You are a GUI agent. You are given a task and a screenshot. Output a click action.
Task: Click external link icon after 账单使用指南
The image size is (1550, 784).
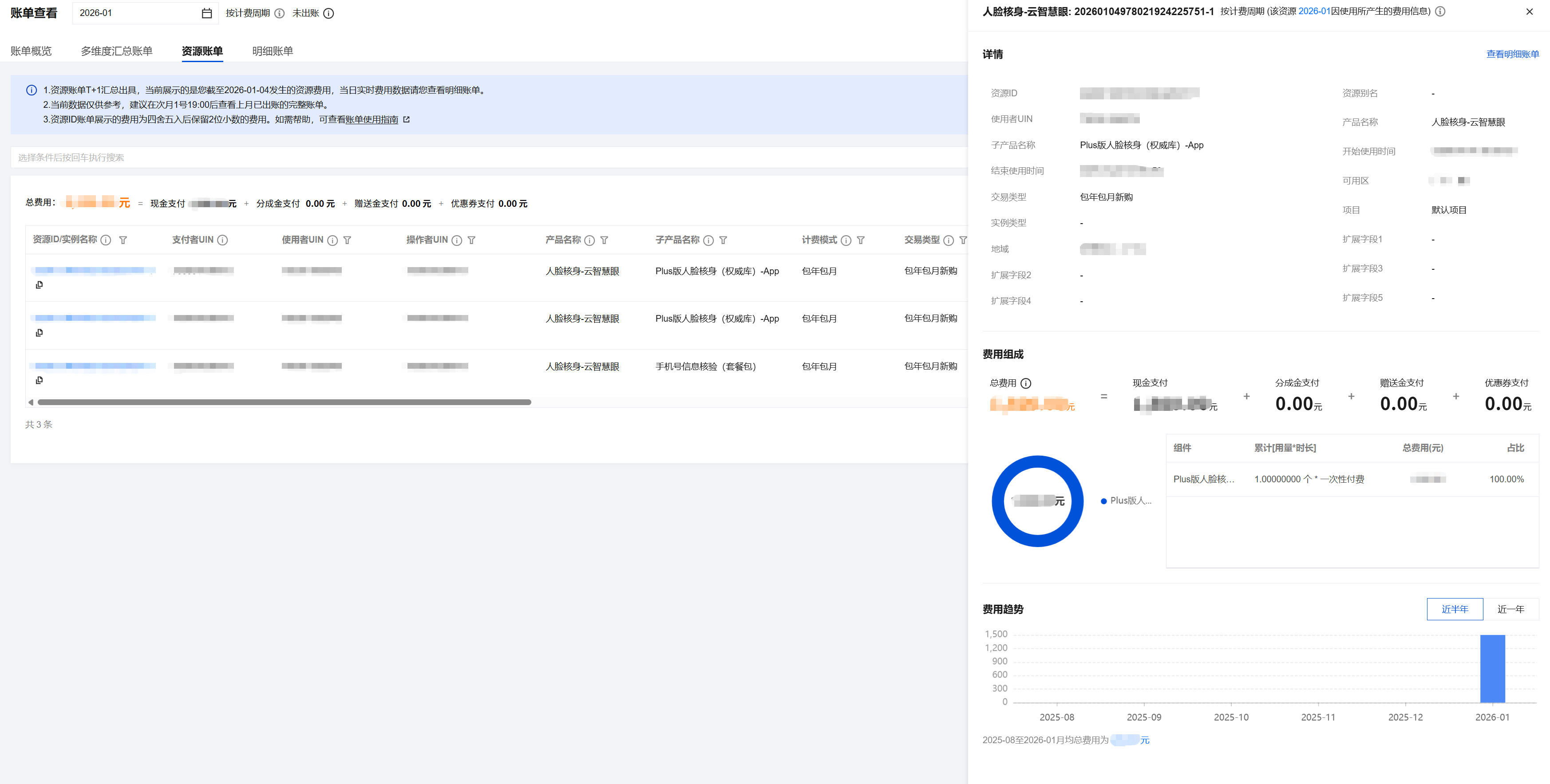406,120
